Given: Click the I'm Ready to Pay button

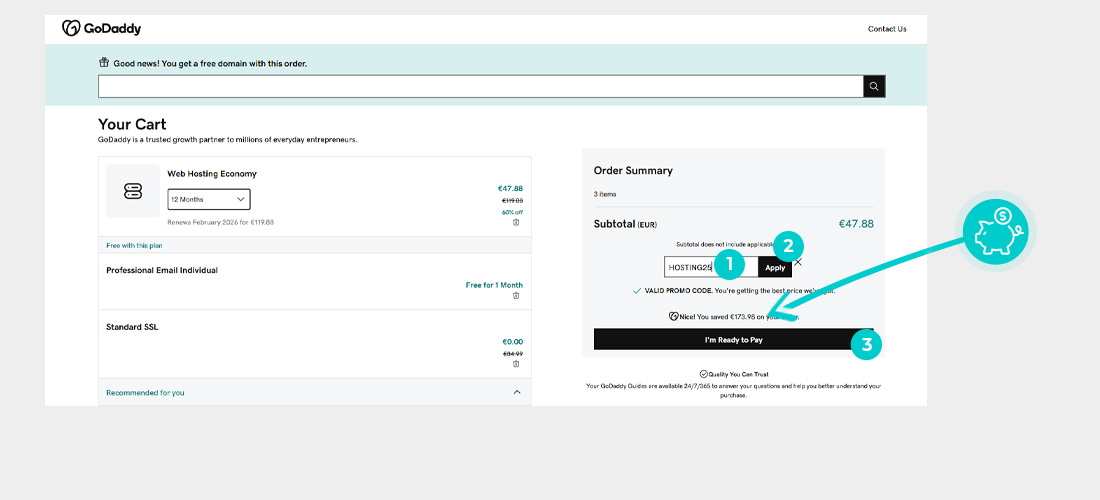Looking at the screenshot, I should (x=733, y=340).
